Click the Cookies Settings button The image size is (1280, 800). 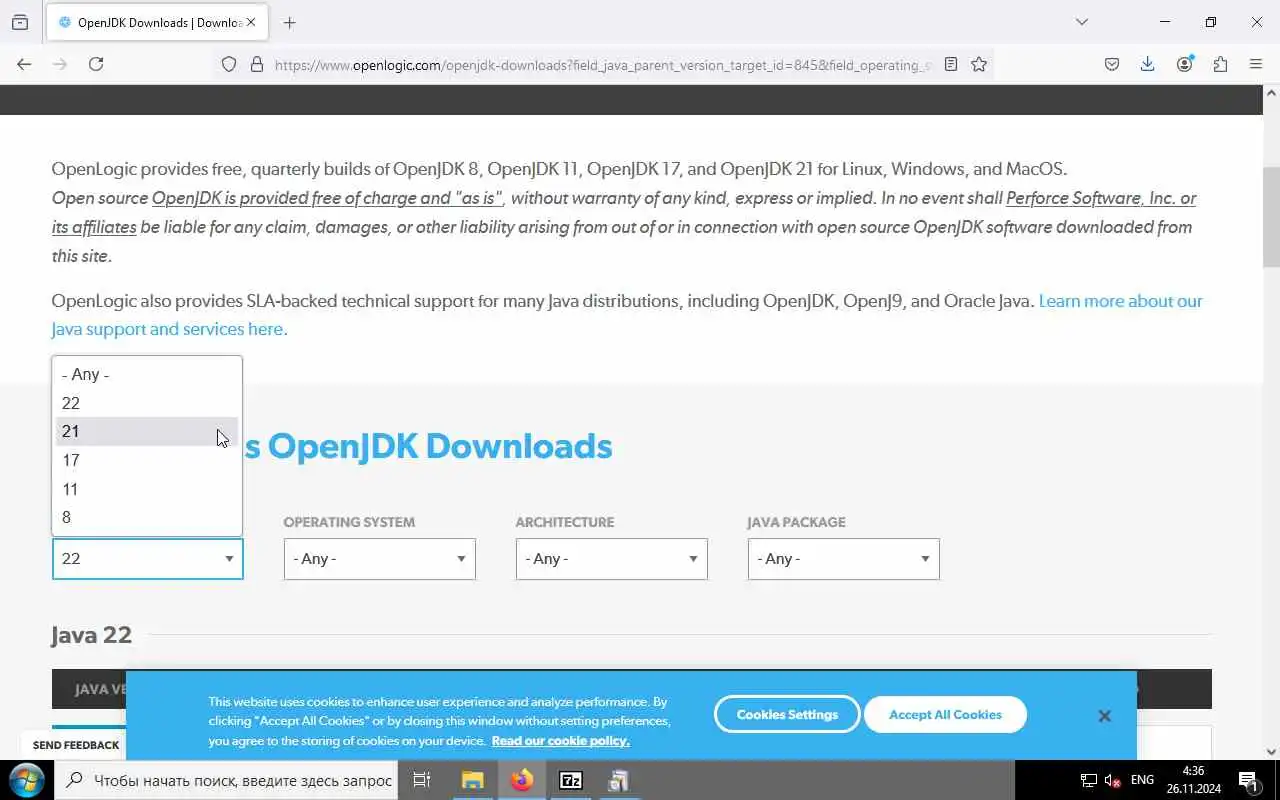(x=787, y=714)
